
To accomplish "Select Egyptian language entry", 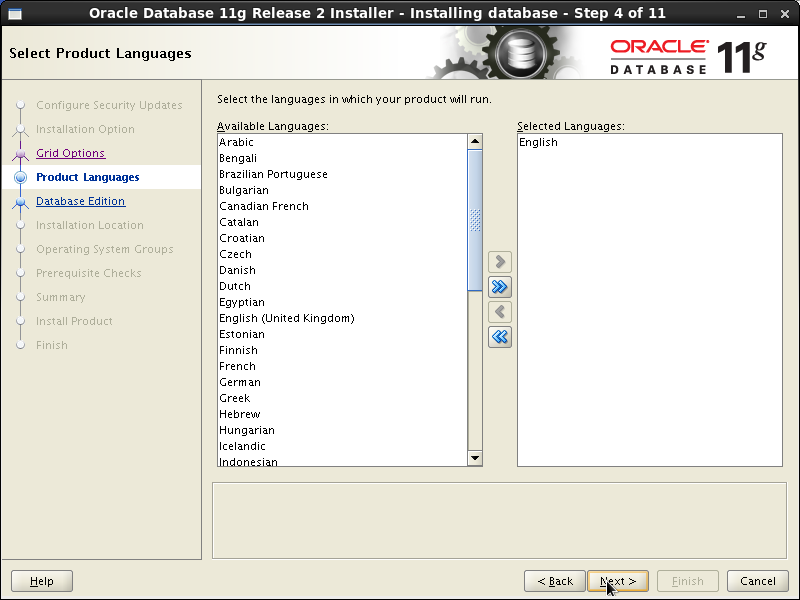I will click(342, 302).
